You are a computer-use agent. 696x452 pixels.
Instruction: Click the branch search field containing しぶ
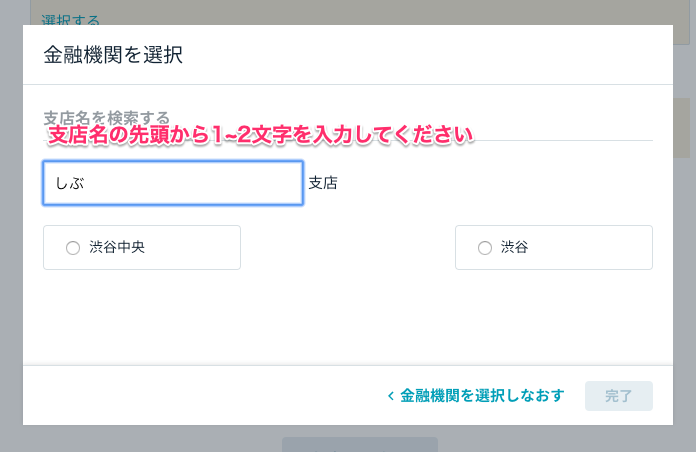tap(173, 183)
